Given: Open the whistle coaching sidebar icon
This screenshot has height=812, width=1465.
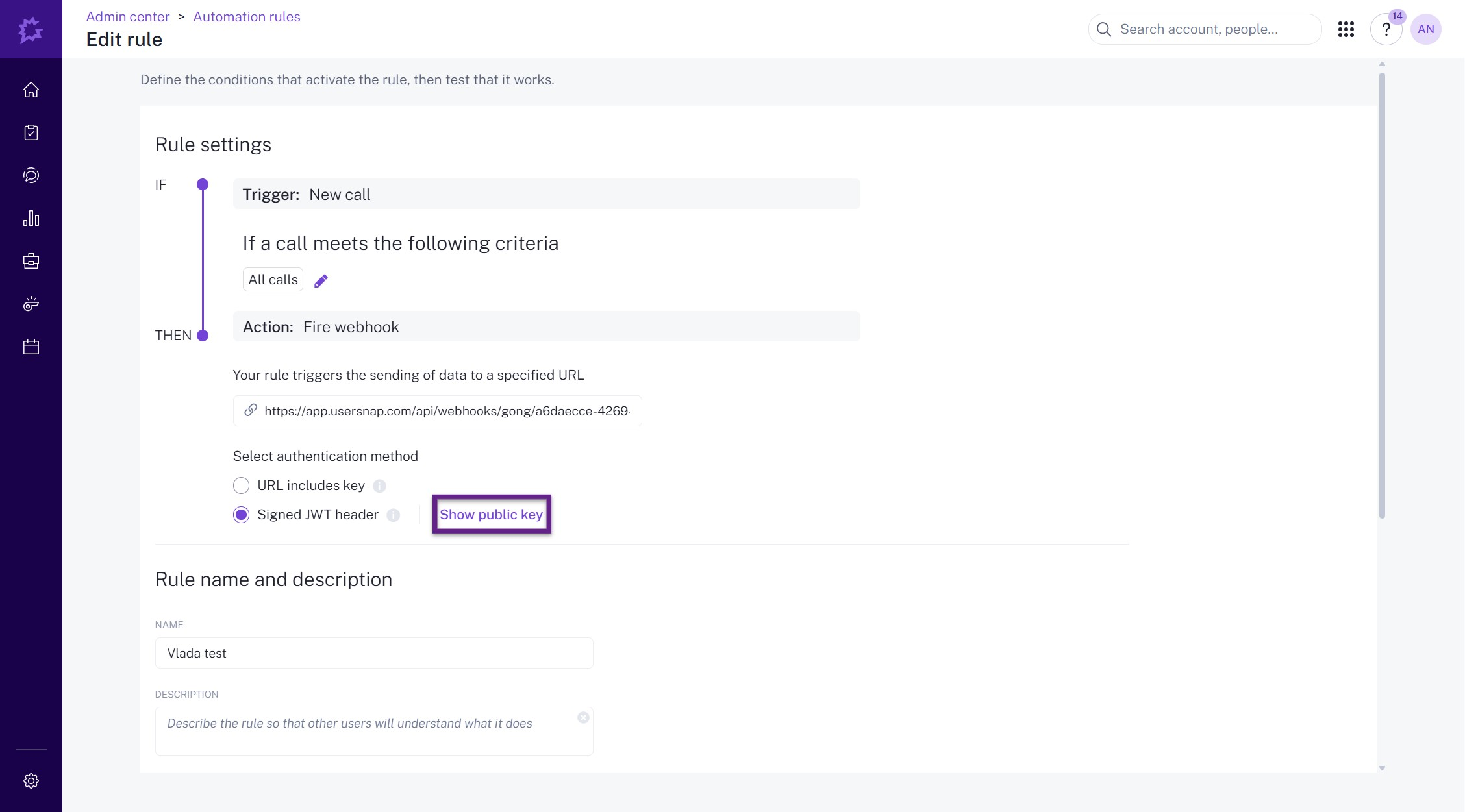Looking at the screenshot, I should (x=31, y=304).
